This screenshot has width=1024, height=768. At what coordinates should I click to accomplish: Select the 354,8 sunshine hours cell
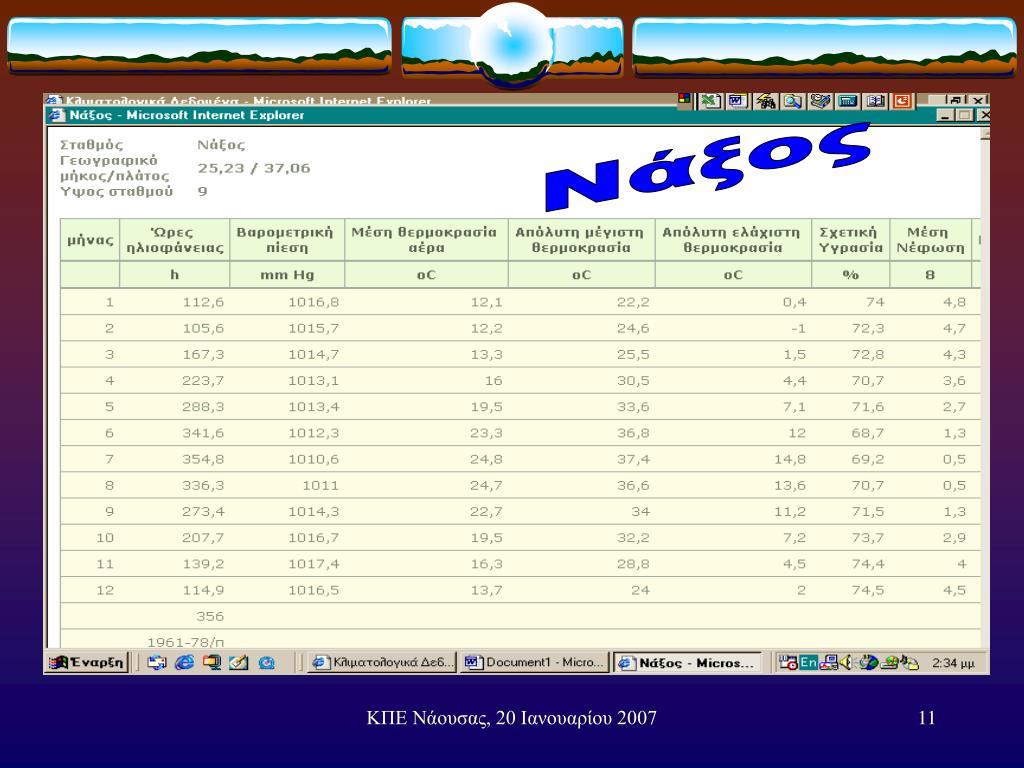[x=203, y=458]
